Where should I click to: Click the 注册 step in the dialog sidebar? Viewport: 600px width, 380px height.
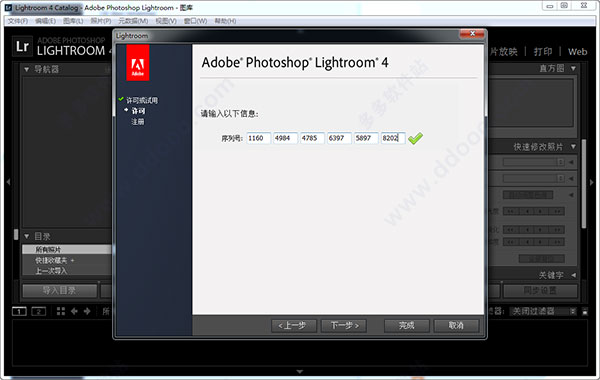138,122
